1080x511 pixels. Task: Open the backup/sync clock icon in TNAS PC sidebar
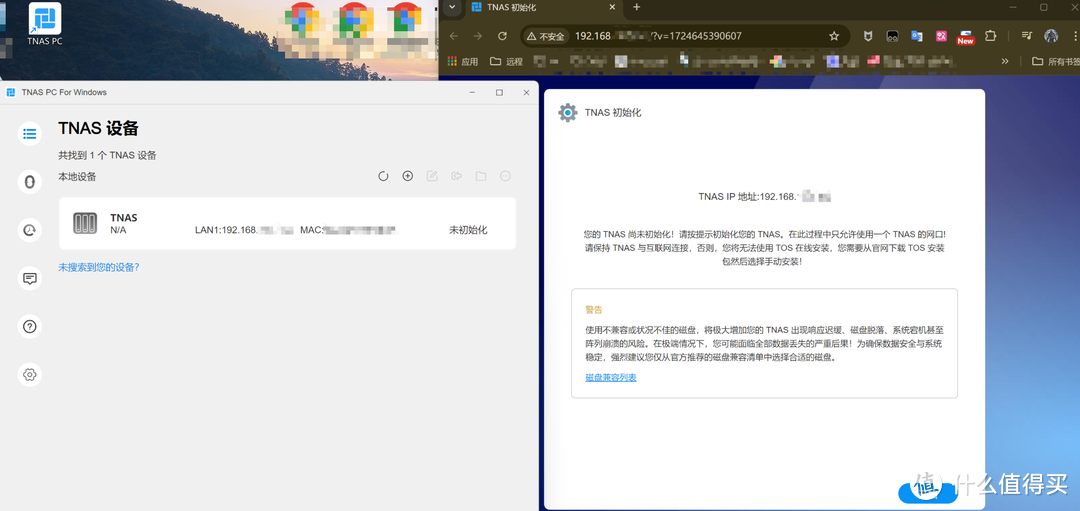point(29,230)
